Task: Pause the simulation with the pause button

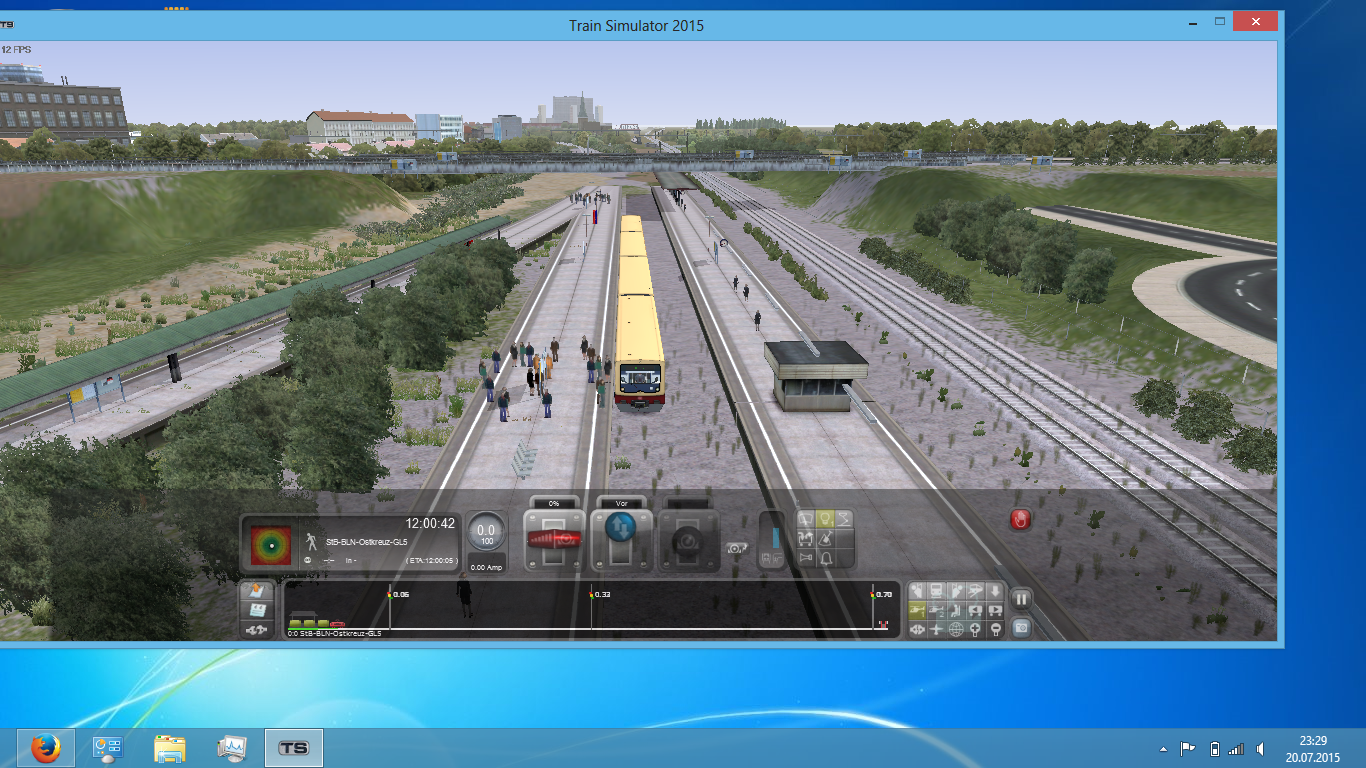Action: pos(1021,600)
